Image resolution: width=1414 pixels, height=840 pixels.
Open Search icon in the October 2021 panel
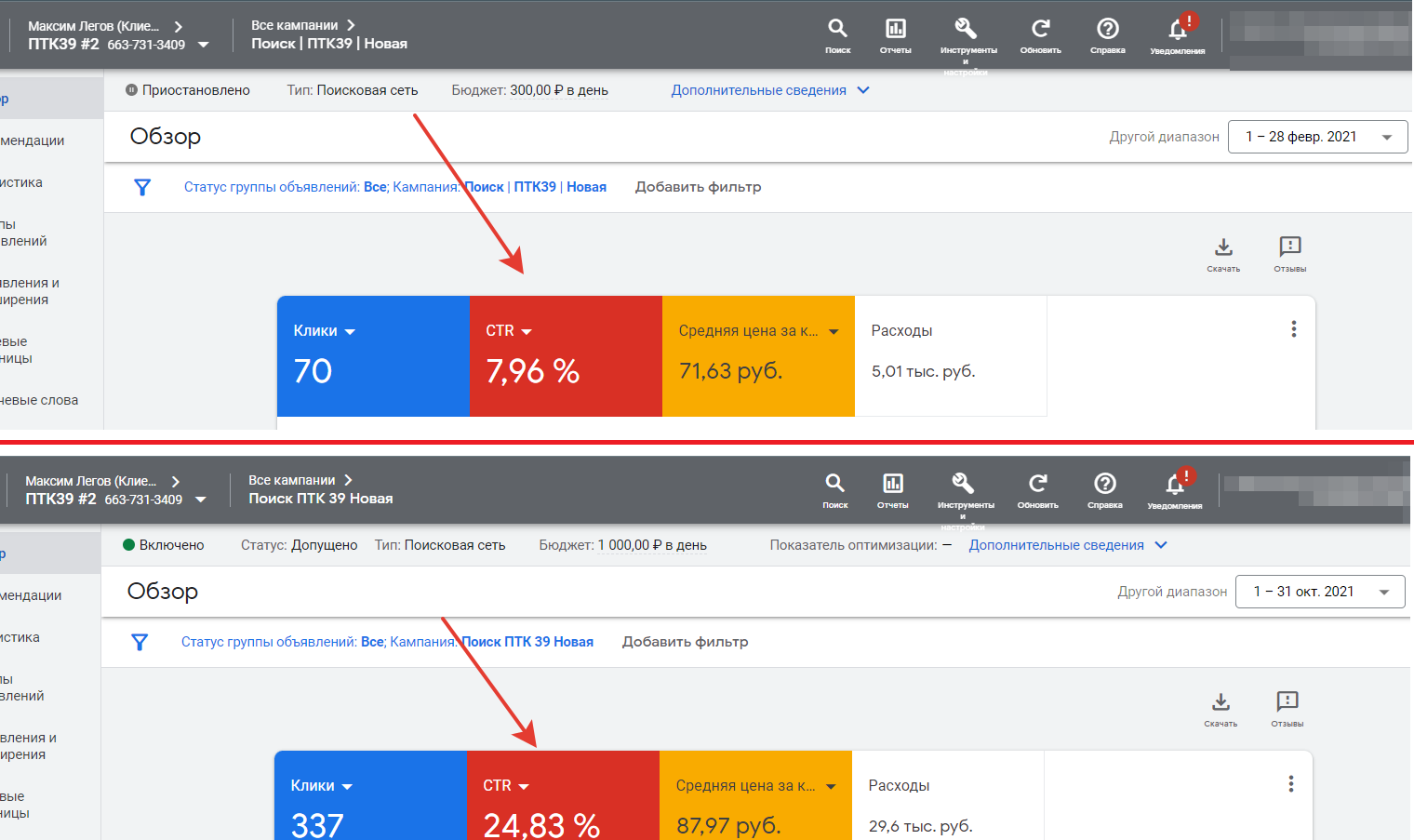(x=834, y=484)
